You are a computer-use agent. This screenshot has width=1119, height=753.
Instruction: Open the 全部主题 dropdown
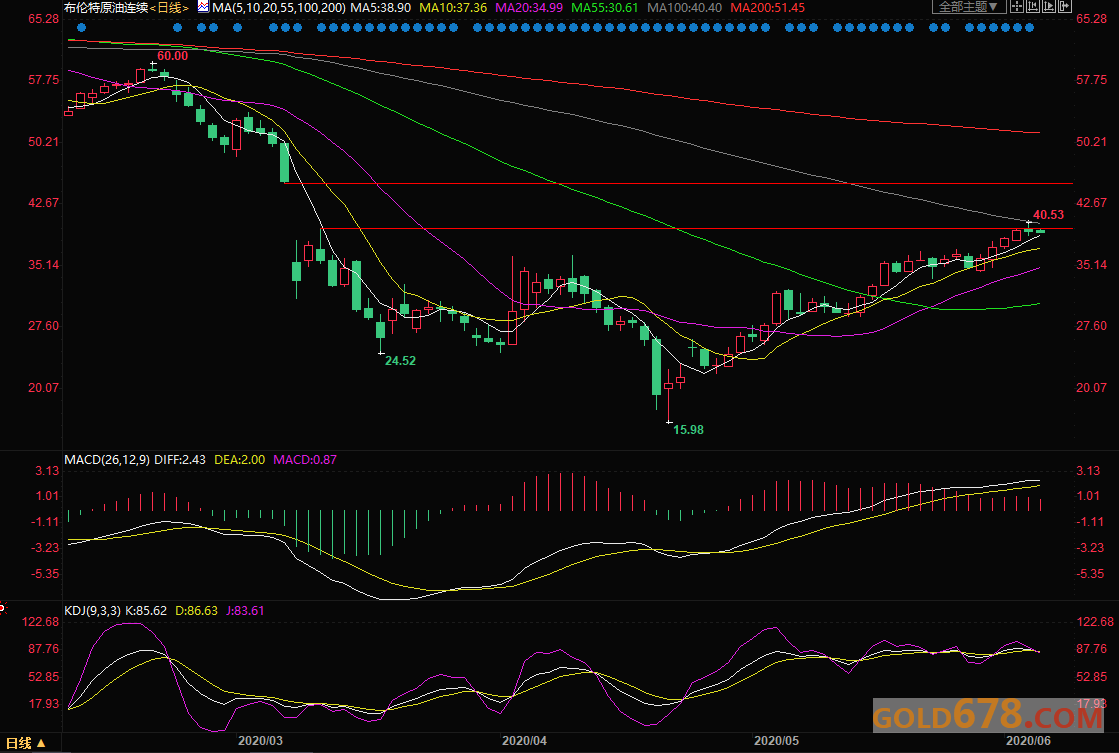point(969,7)
